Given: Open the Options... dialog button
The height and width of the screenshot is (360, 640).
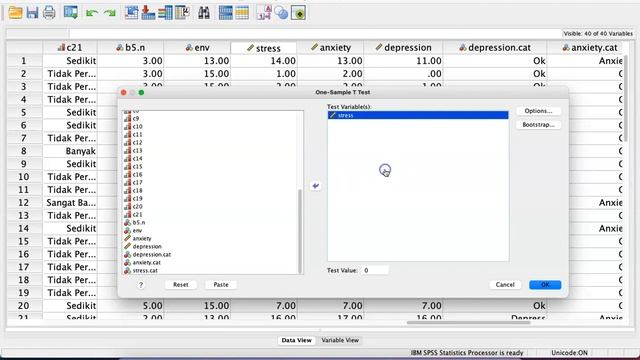Looking at the screenshot, I should click(x=538, y=111).
